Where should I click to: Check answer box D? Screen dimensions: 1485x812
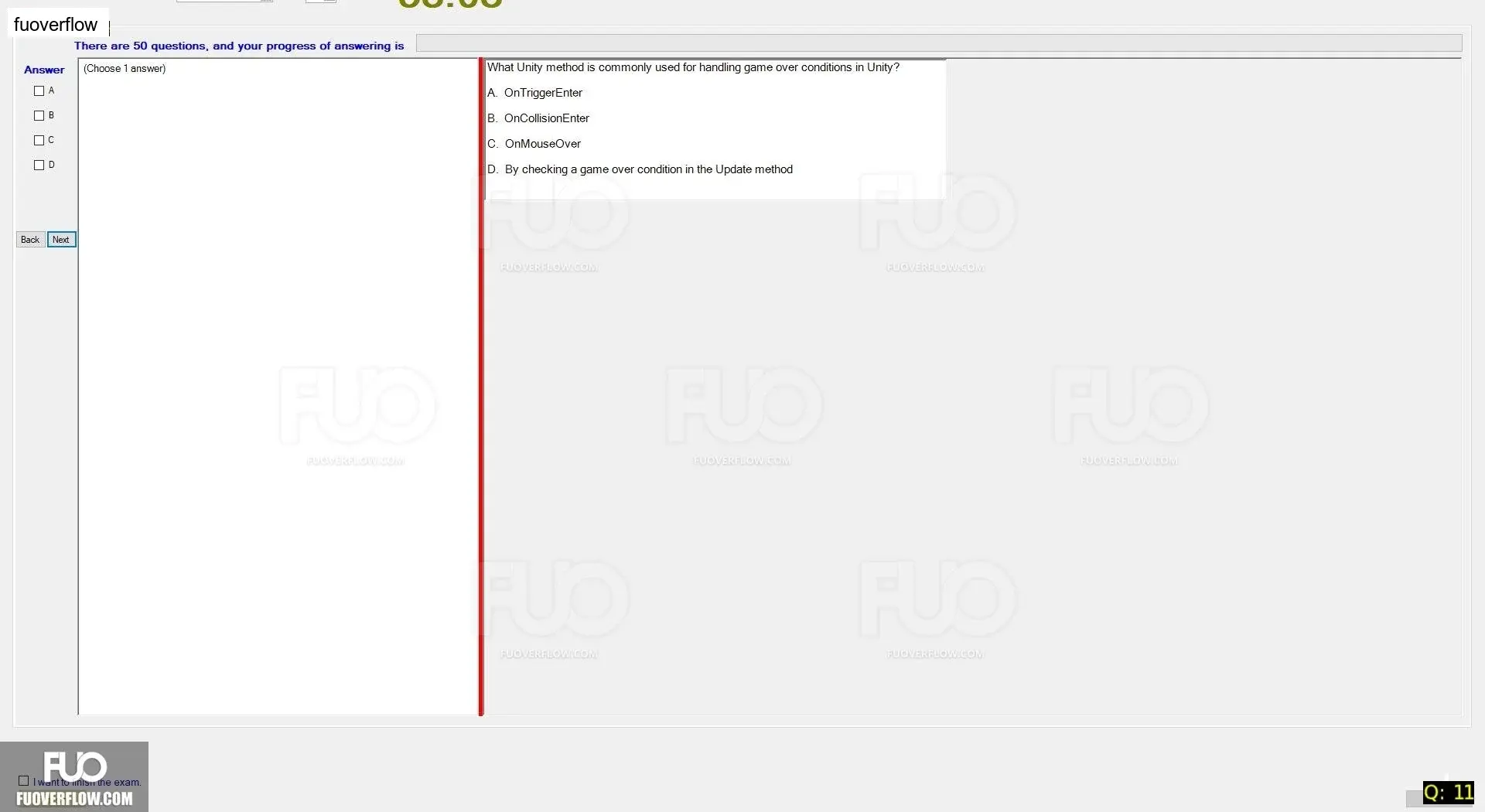click(39, 165)
